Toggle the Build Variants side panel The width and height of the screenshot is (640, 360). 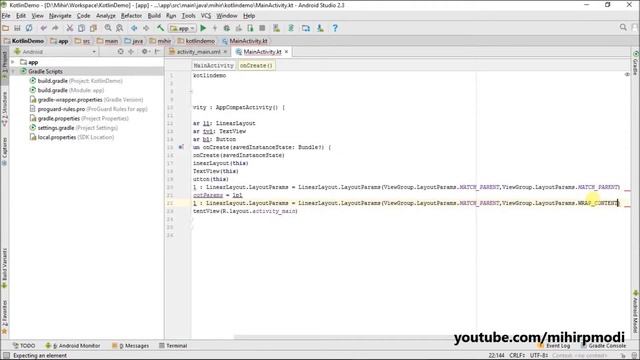(x=4, y=268)
